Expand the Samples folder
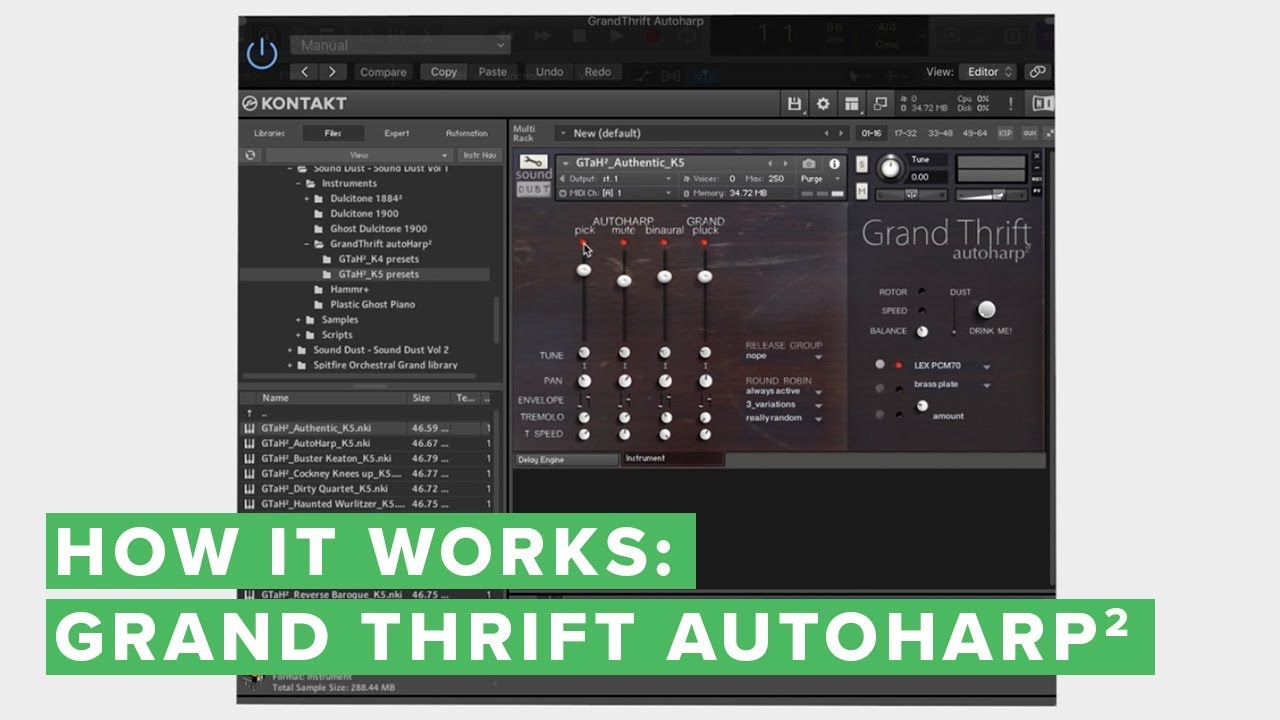The height and width of the screenshot is (720, 1280). tap(298, 320)
